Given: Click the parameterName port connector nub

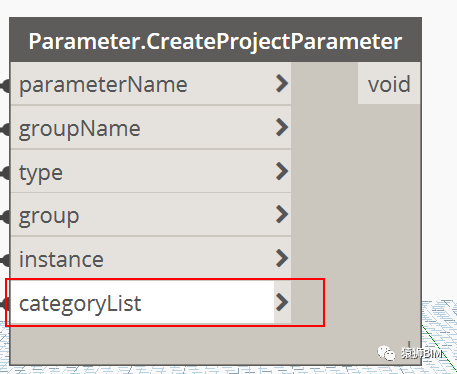Looking at the screenshot, I should point(6,86).
